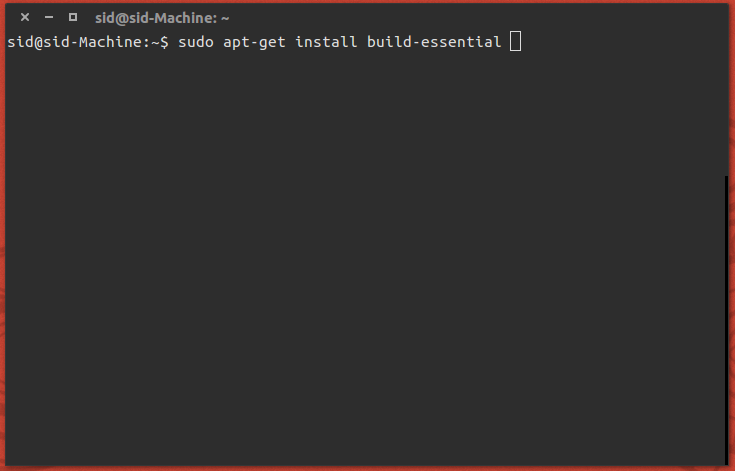Click the tilde in the window title
The height and width of the screenshot is (471, 735).
227,17
